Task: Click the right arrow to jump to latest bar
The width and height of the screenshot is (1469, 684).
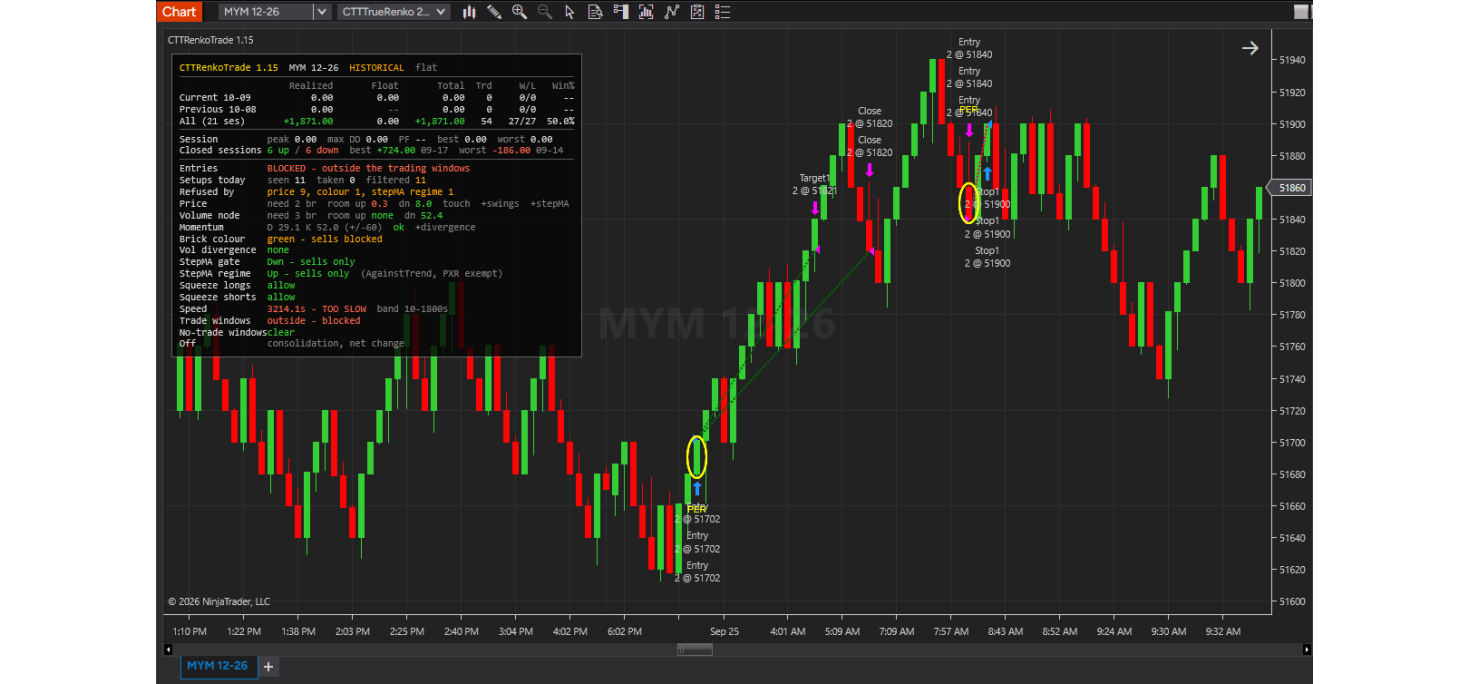Action: pos(1250,48)
